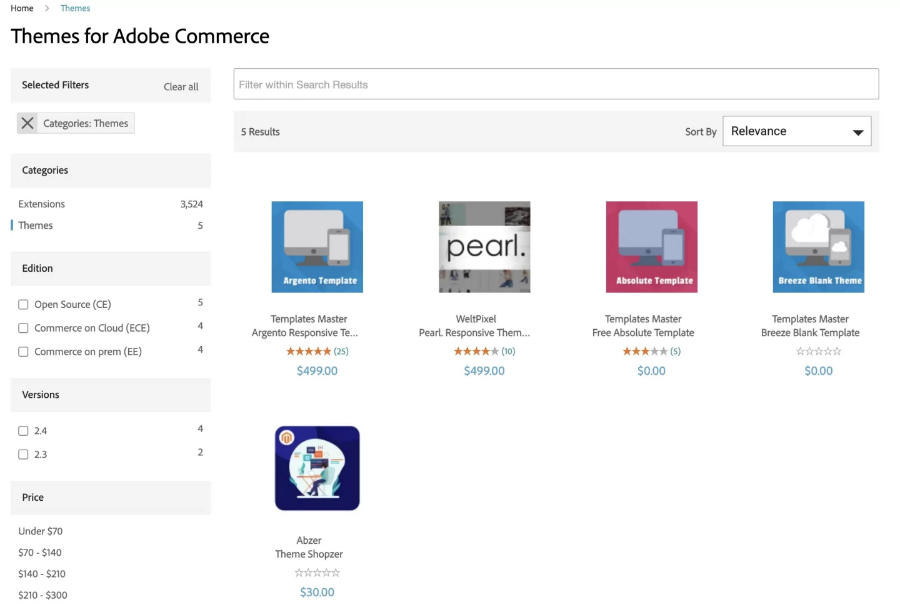Screen dimensions: 900x605
Task: Open the Free Absolute Template title link
Action: pos(643,332)
